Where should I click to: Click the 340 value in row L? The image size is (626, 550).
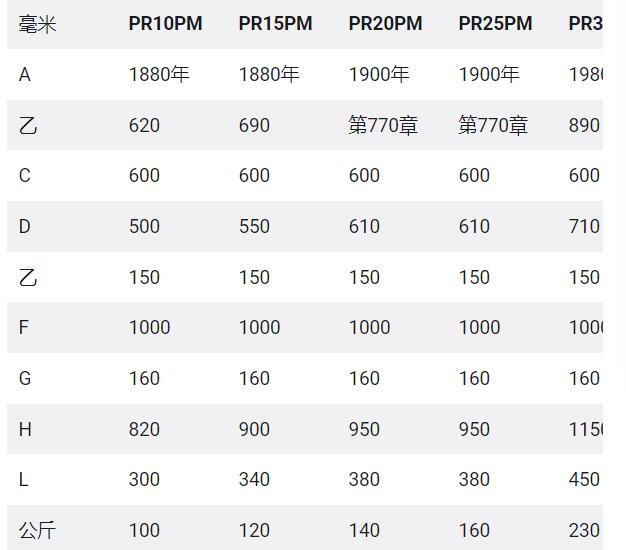[254, 479]
